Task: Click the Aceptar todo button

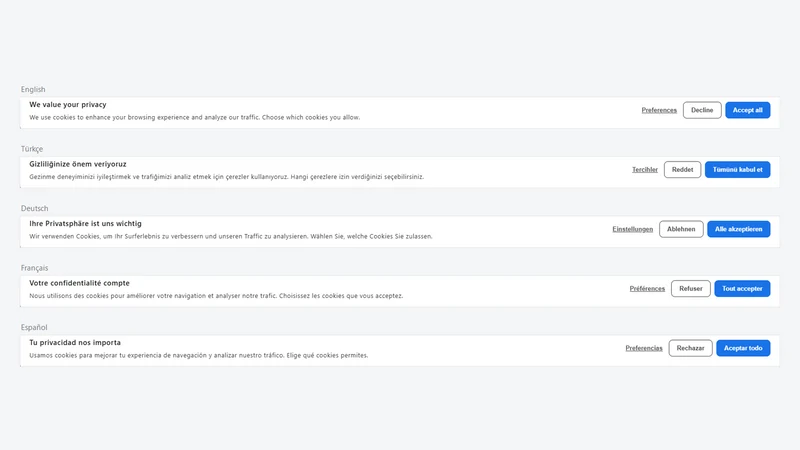Action: [x=743, y=348]
